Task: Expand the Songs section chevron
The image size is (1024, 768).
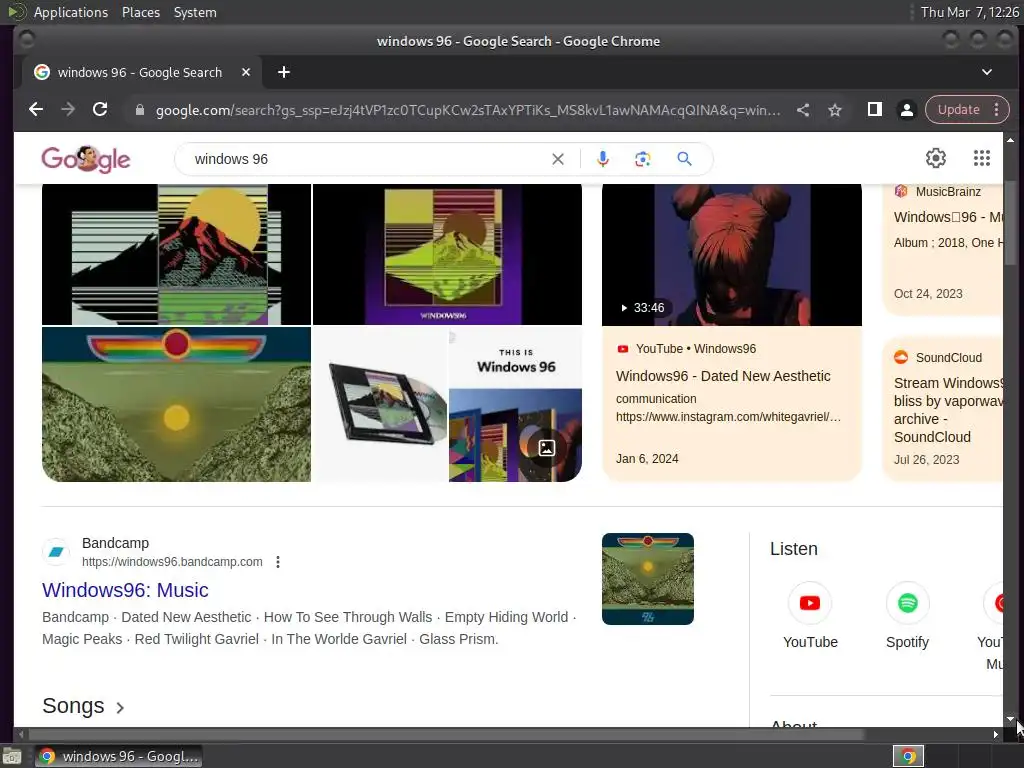Action: coord(120,707)
